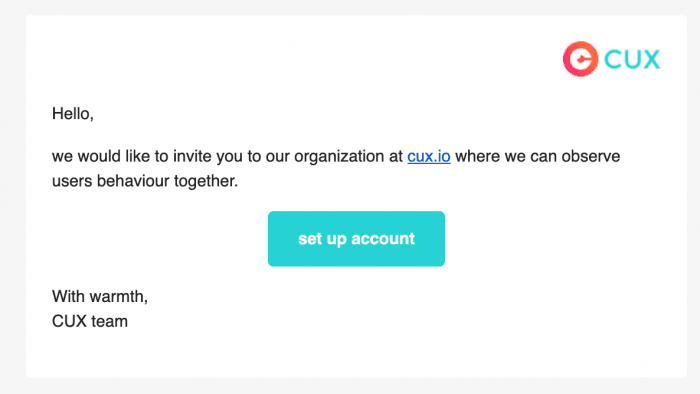This screenshot has height=394, width=700.
Task: Click the letter C in the teal CUX wordmark
Action: point(612,59)
